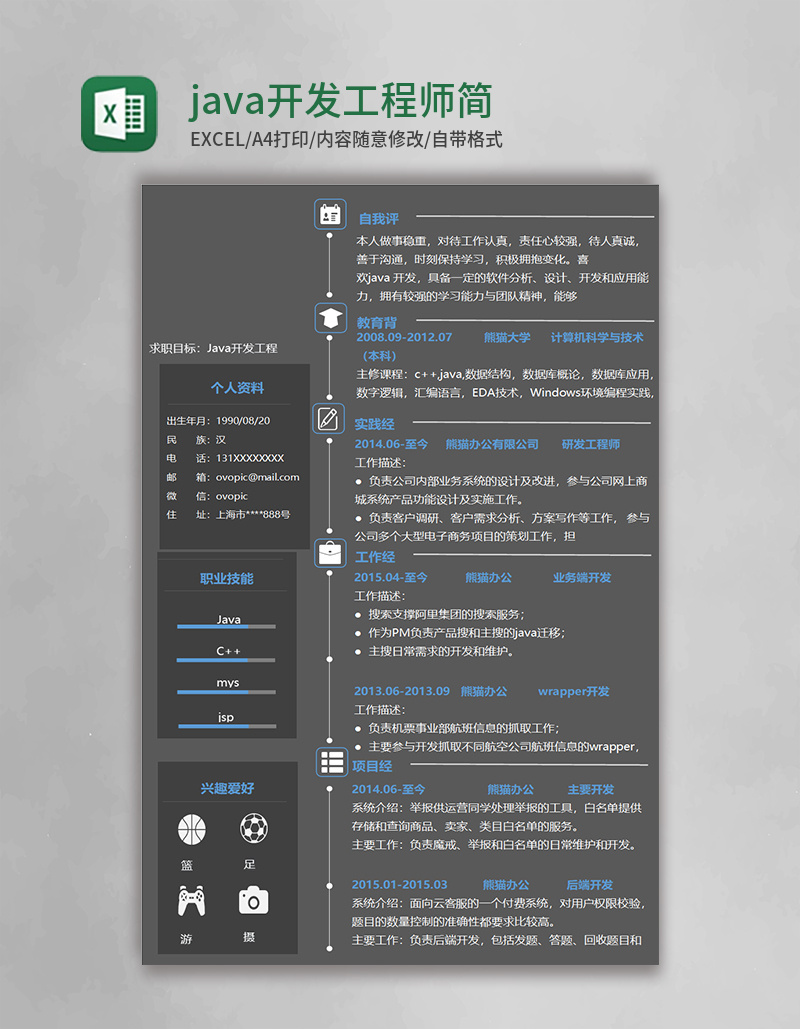800x1029 pixels.
Task: Click the soccer ball icon labeled 足
Action: click(254, 830)
